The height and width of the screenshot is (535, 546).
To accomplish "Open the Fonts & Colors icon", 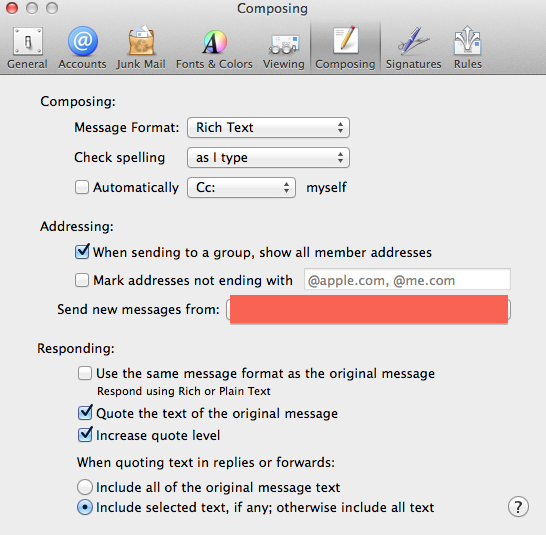I will (214, 41).
